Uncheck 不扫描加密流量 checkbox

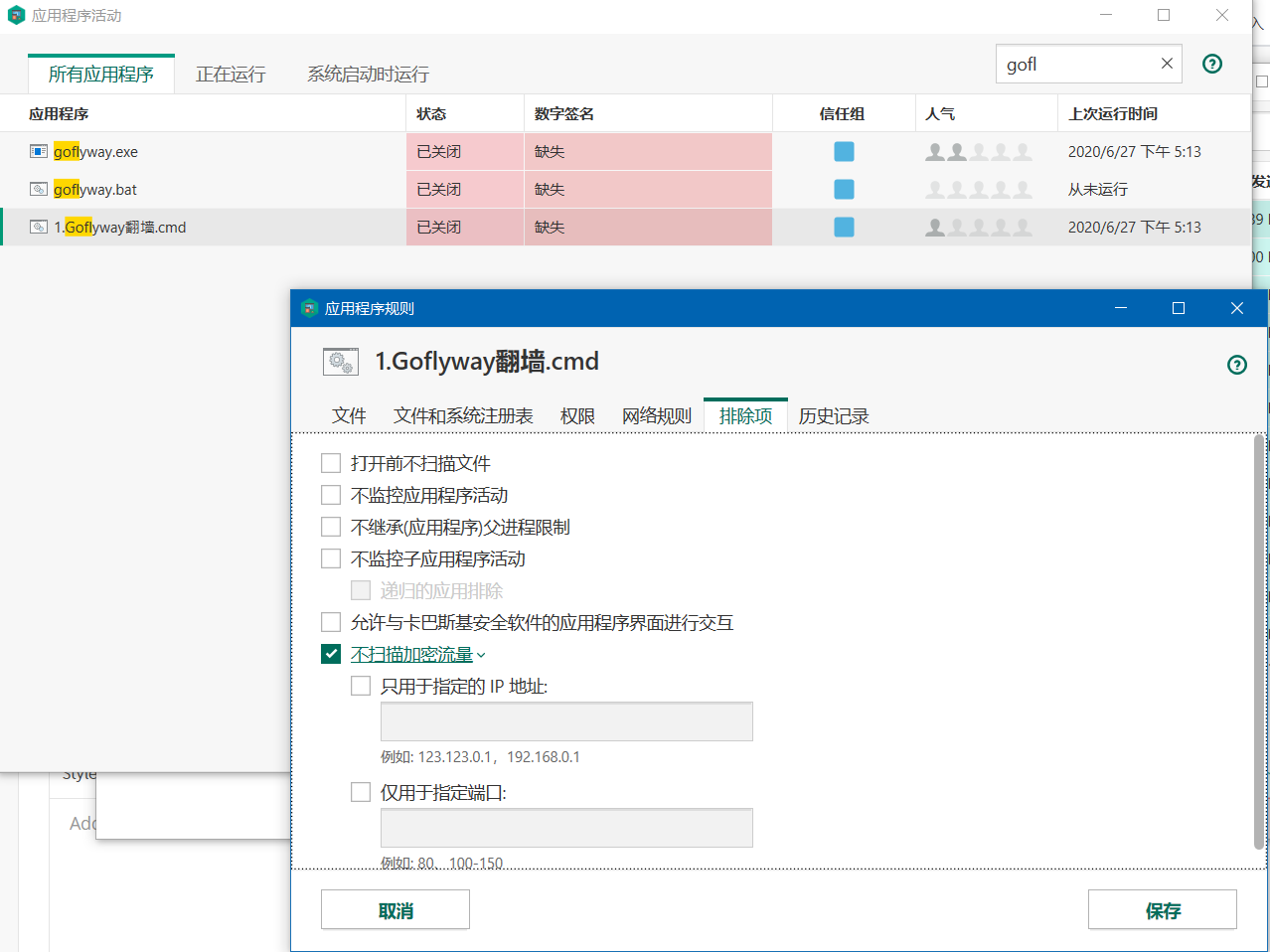(x=331, y=654)
